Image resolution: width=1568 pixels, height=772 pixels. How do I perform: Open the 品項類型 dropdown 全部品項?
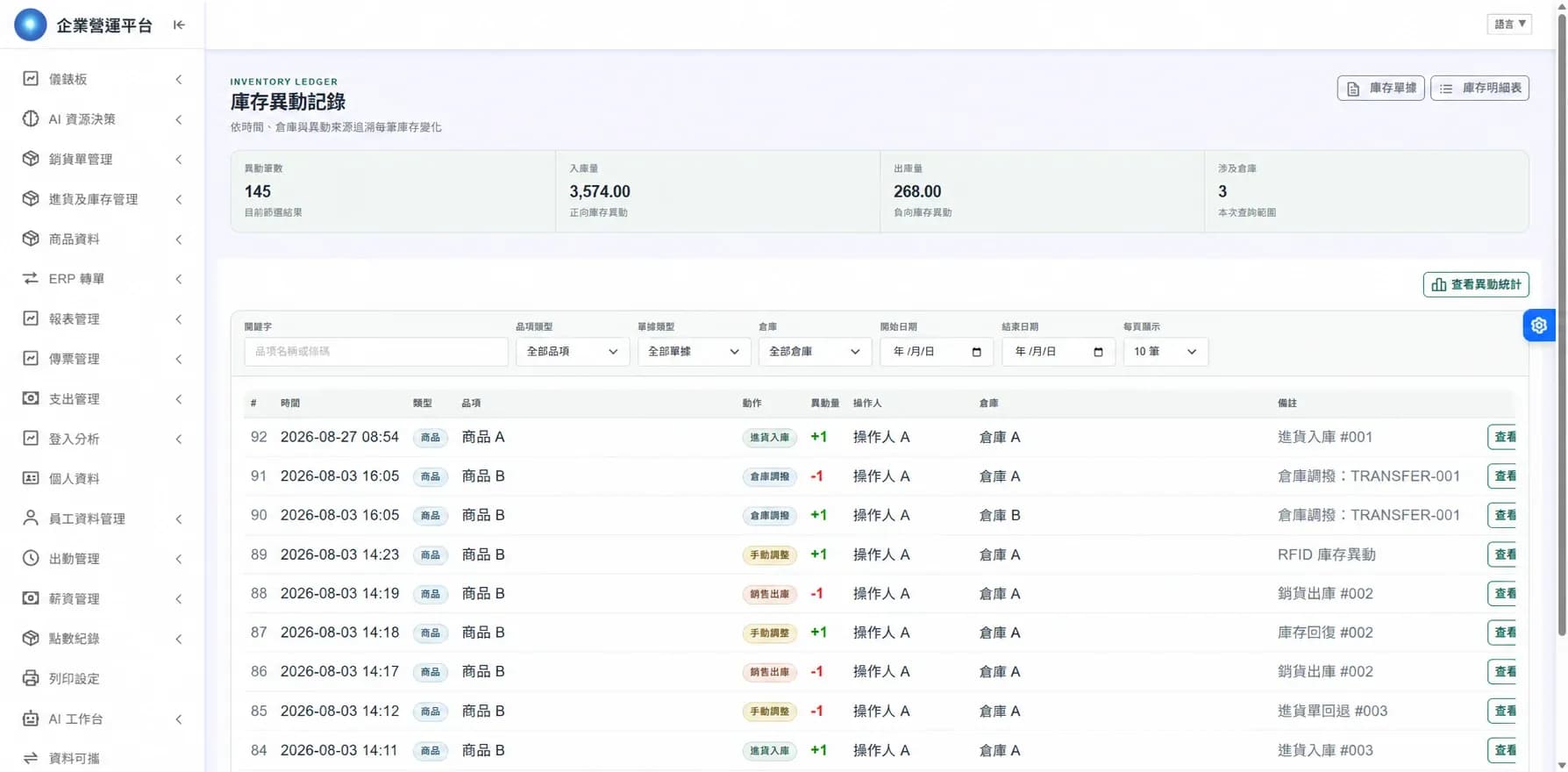pyautogui.click(x=572, y=352)
